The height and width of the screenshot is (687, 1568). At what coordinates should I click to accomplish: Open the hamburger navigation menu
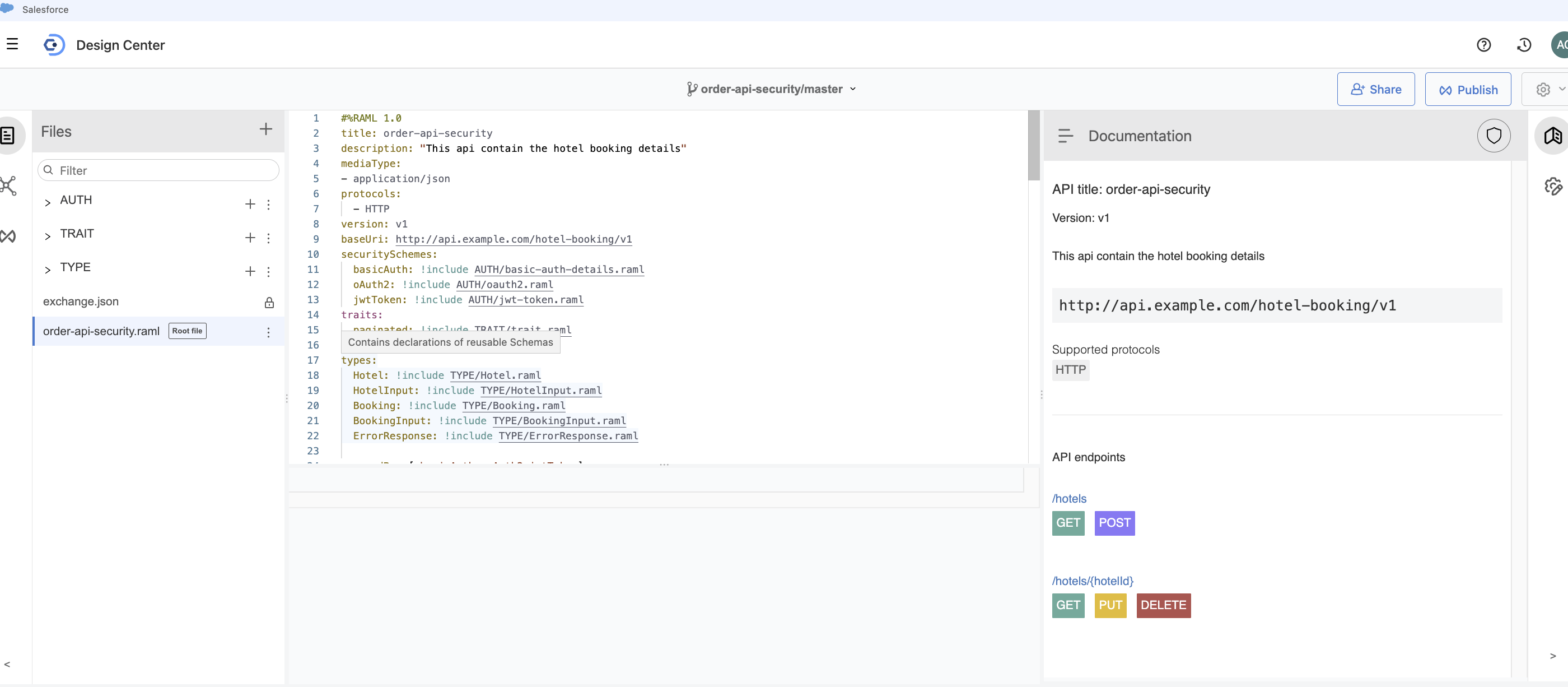coord(12,44)
